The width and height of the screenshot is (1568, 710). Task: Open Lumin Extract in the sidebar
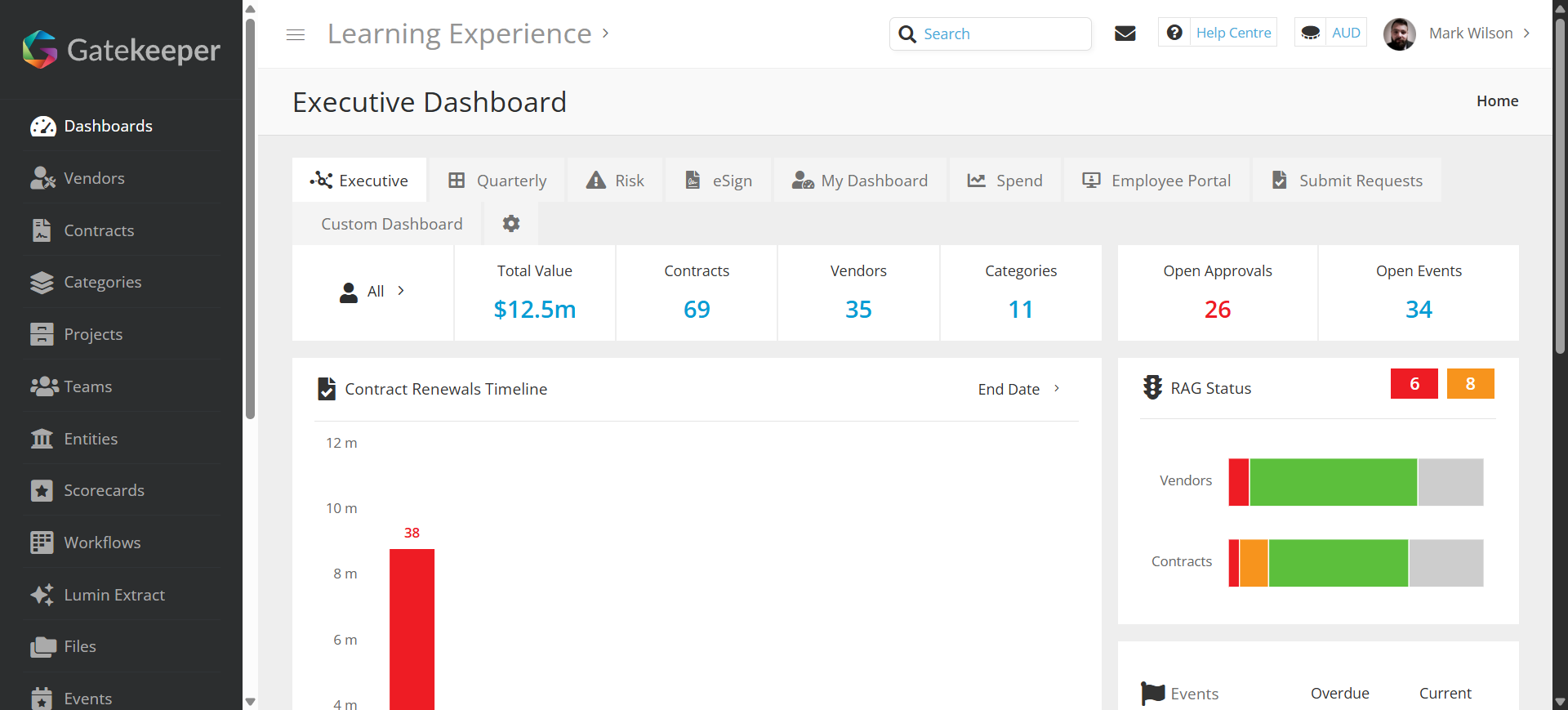click(114, 595)
